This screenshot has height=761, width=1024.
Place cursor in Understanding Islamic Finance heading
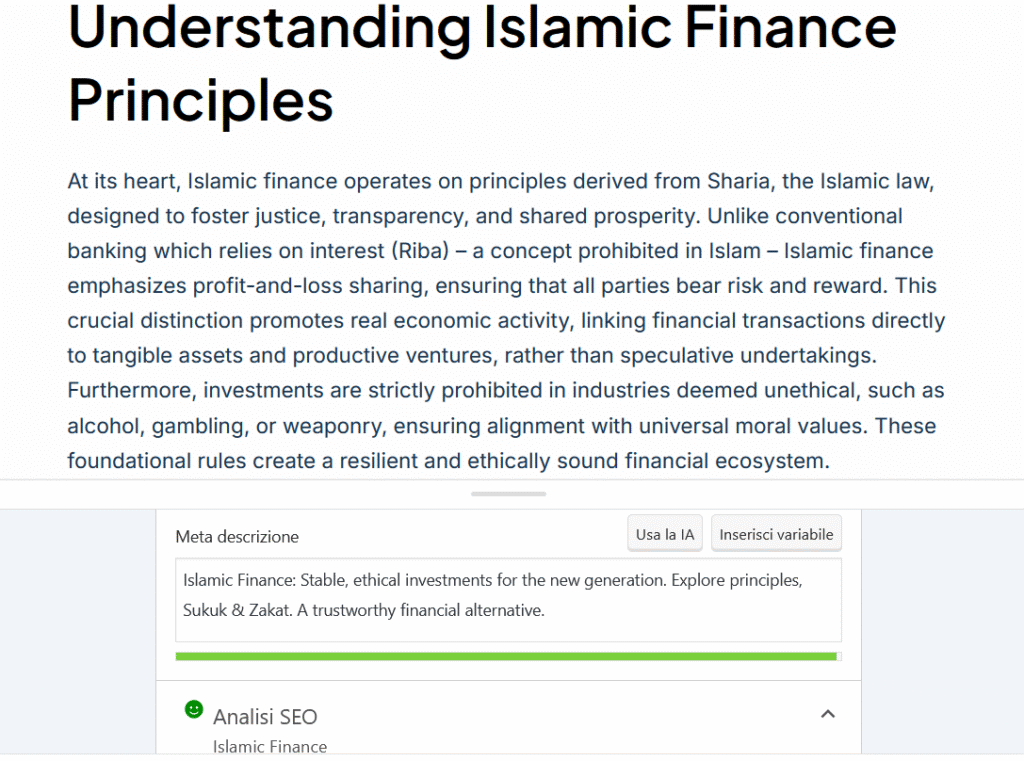[482, 27]
